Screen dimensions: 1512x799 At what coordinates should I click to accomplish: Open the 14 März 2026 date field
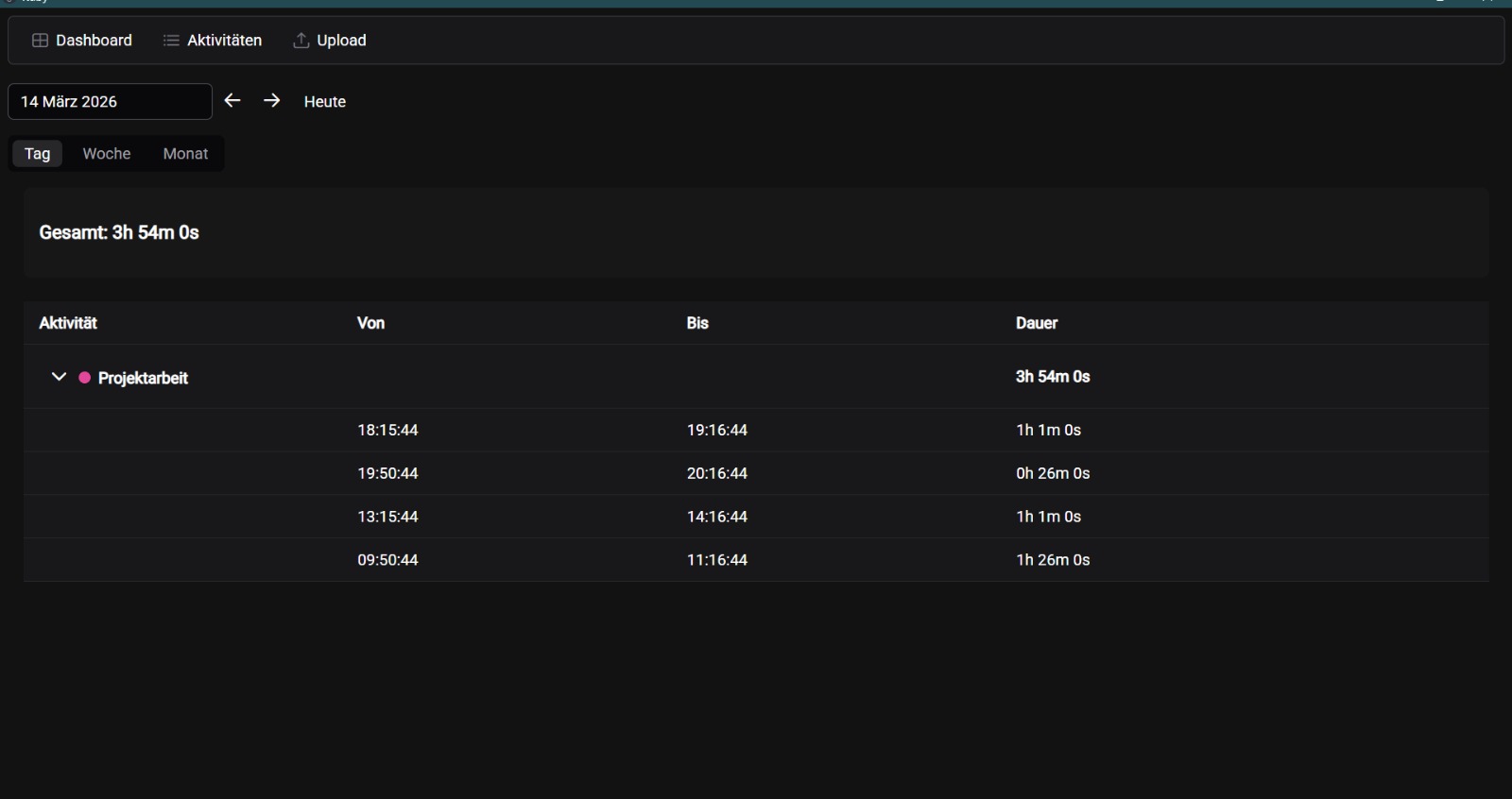[x=110, y=102]
